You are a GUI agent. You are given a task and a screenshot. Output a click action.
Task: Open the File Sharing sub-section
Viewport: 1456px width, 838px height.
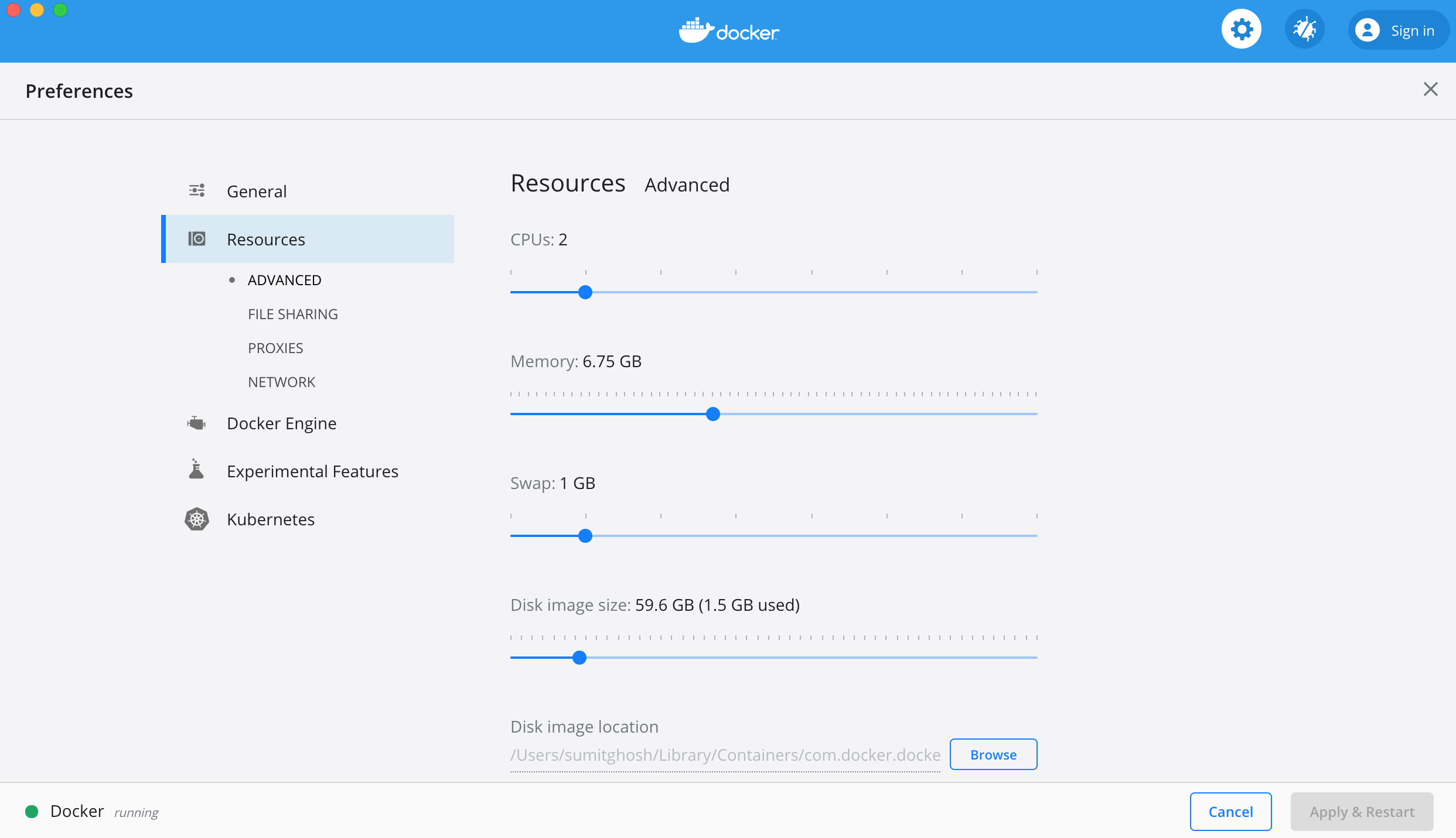292,314
